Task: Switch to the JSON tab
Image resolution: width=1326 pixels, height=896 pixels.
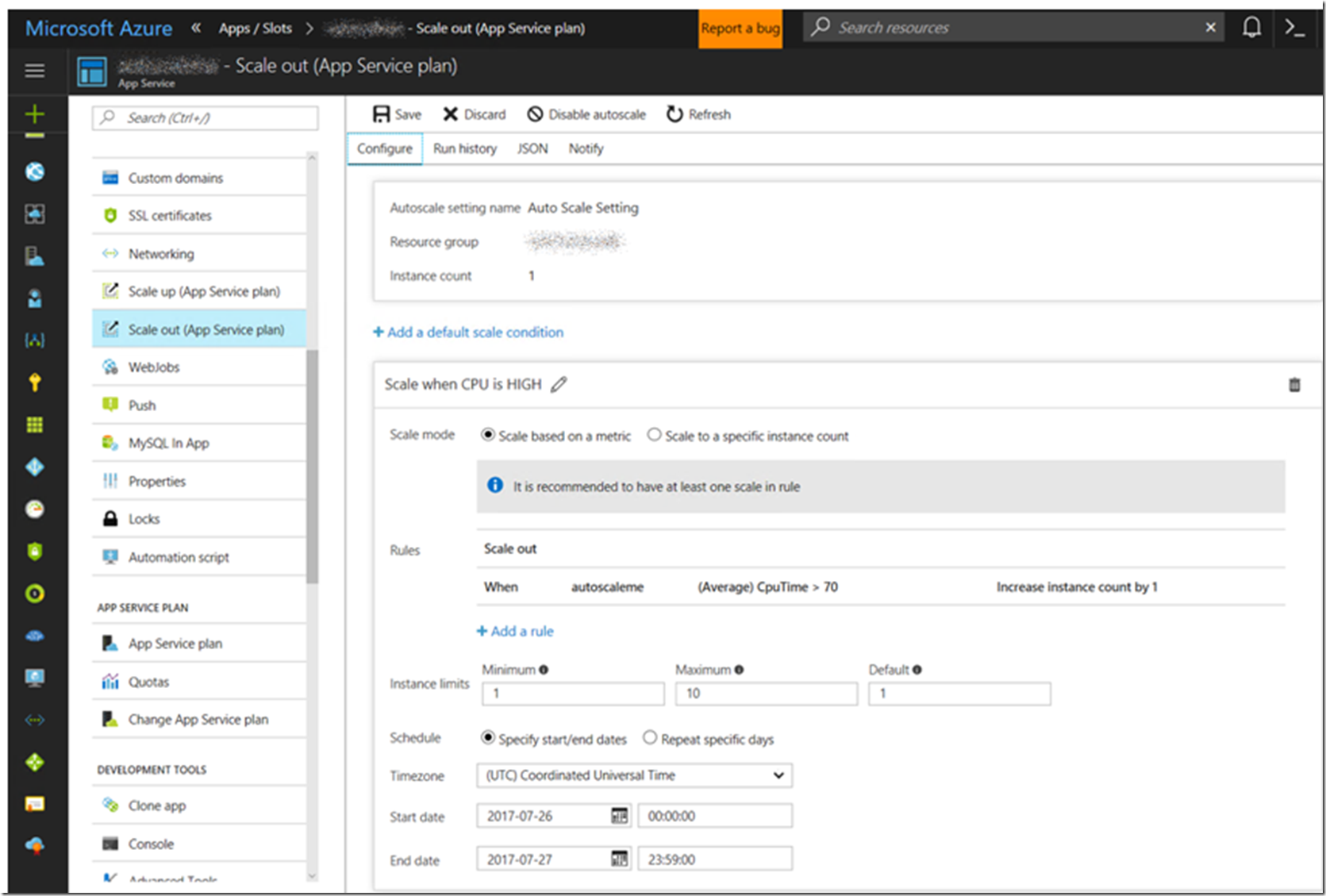Action: (532, 148)
